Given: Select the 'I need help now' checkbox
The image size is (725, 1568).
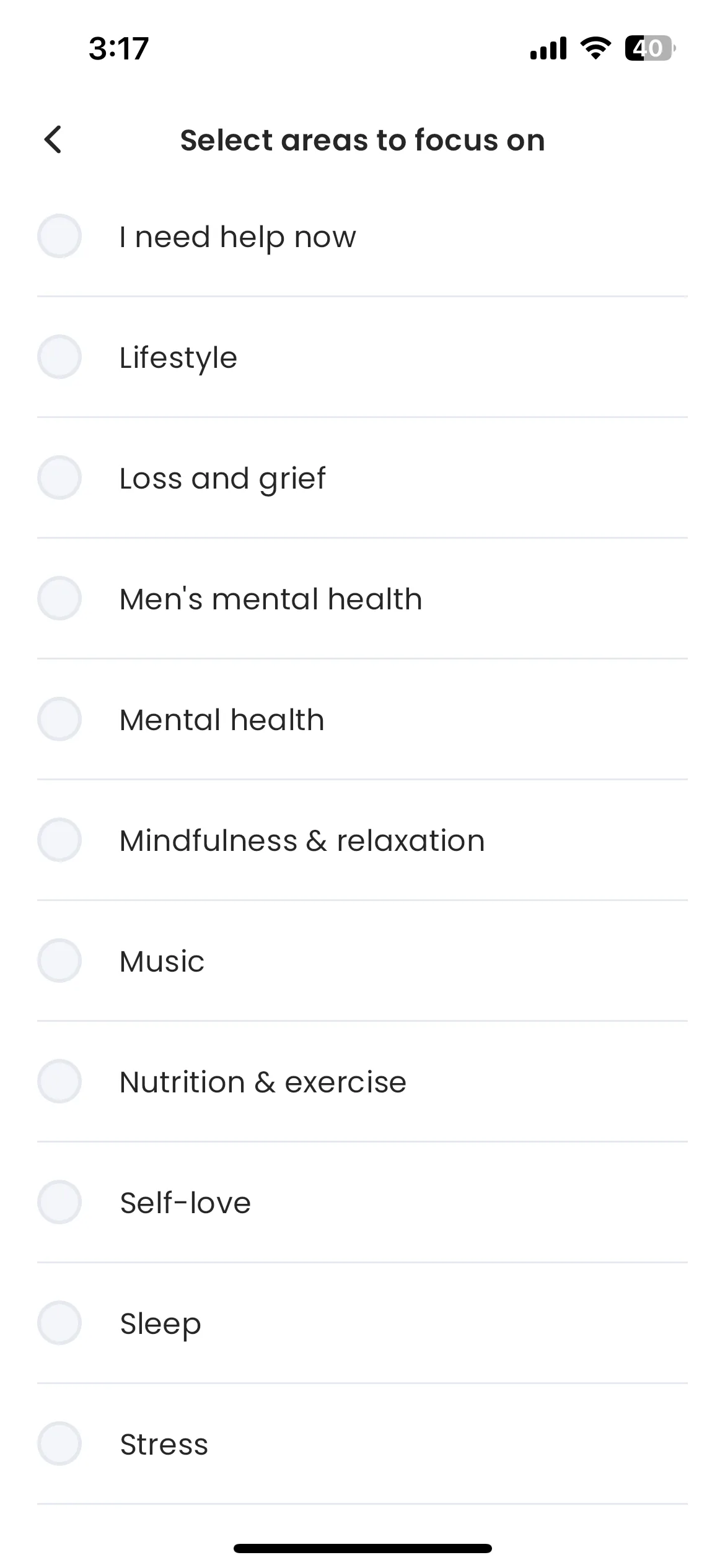Looking at the screenshot, I should tap(59, 236).
